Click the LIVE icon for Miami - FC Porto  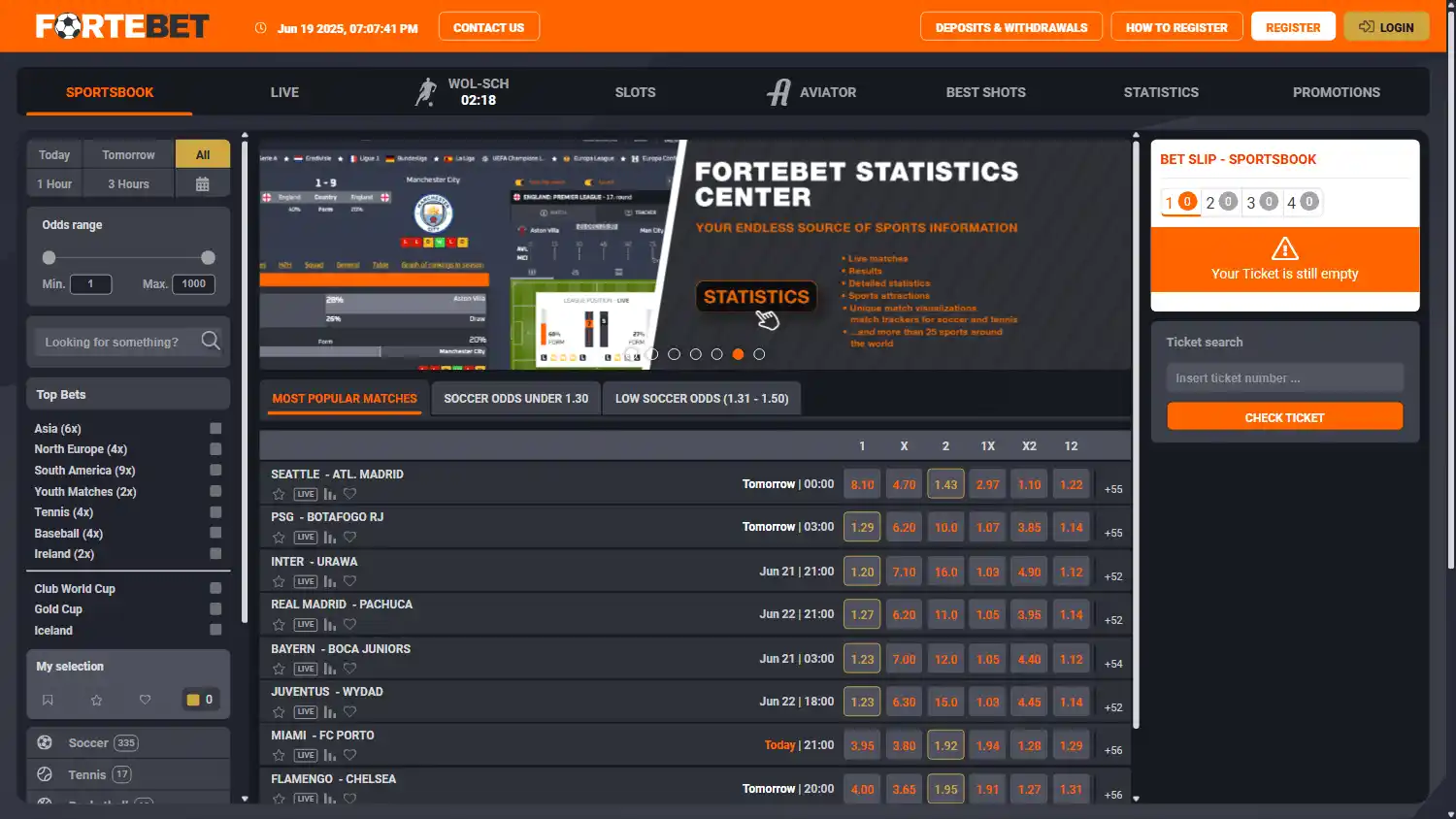tap(306, 755)
